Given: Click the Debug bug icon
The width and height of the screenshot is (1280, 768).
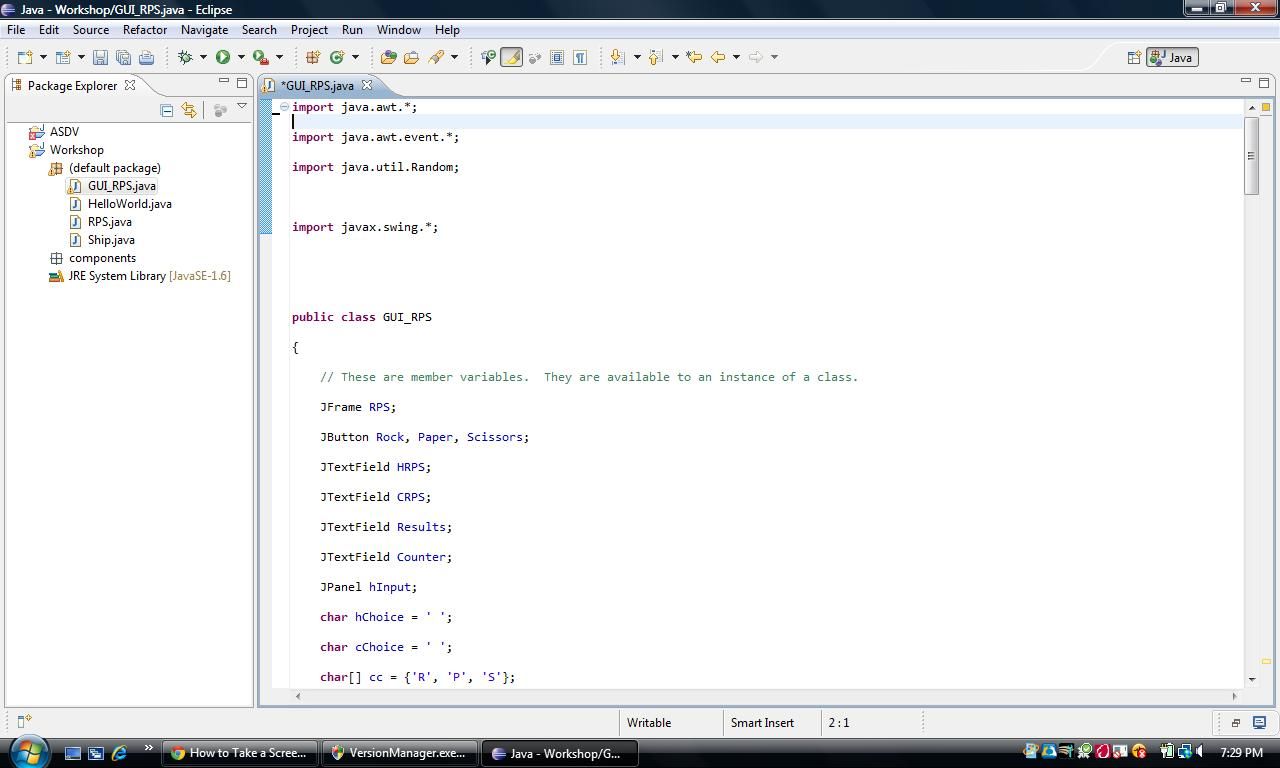Looking at the screenshot, I should pos(185,58).
